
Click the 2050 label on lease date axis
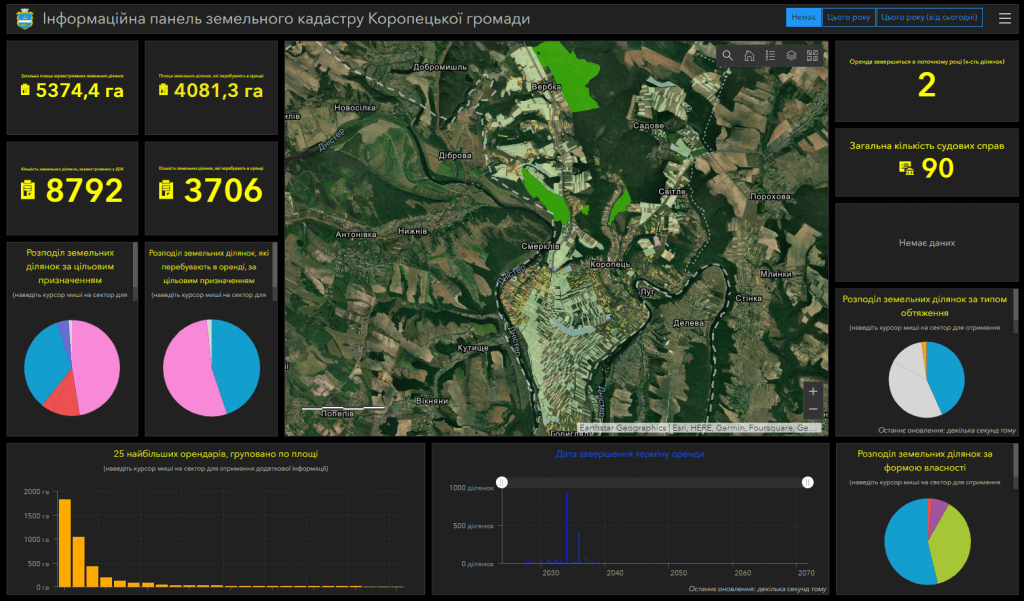[x=679, y=573]
